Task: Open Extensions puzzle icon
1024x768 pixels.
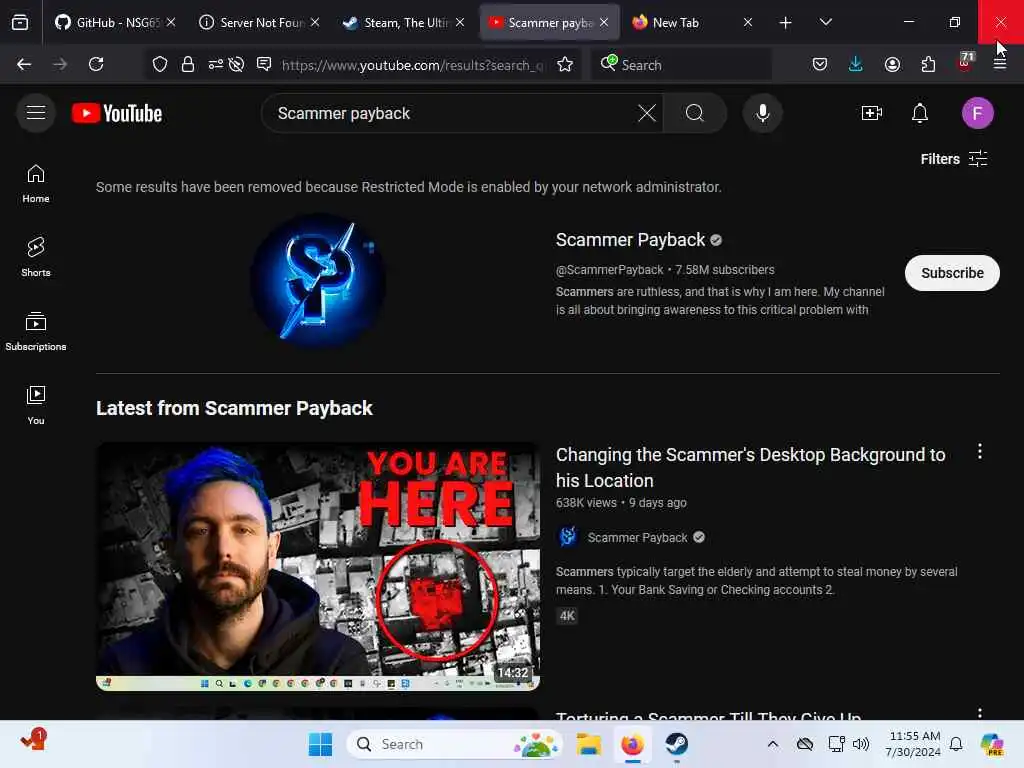Action: tap(928, 64)
